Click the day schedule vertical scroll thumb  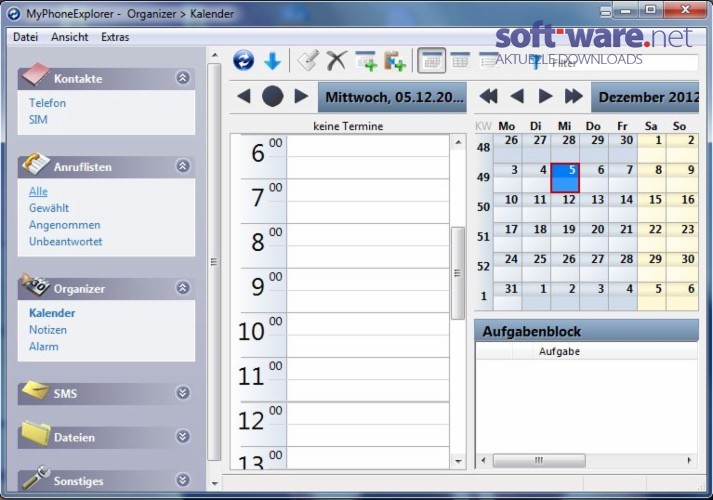pyautogui.click(x=458, y=273)
